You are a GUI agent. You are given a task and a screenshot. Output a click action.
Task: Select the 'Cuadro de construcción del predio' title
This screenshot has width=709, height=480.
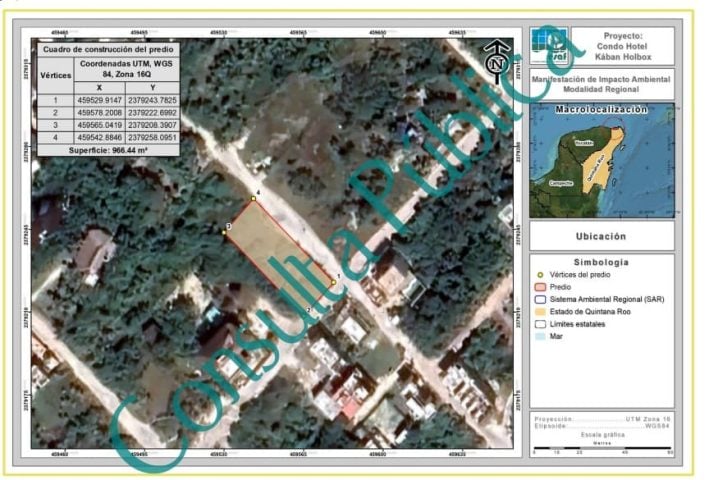(x=108, y=49)
